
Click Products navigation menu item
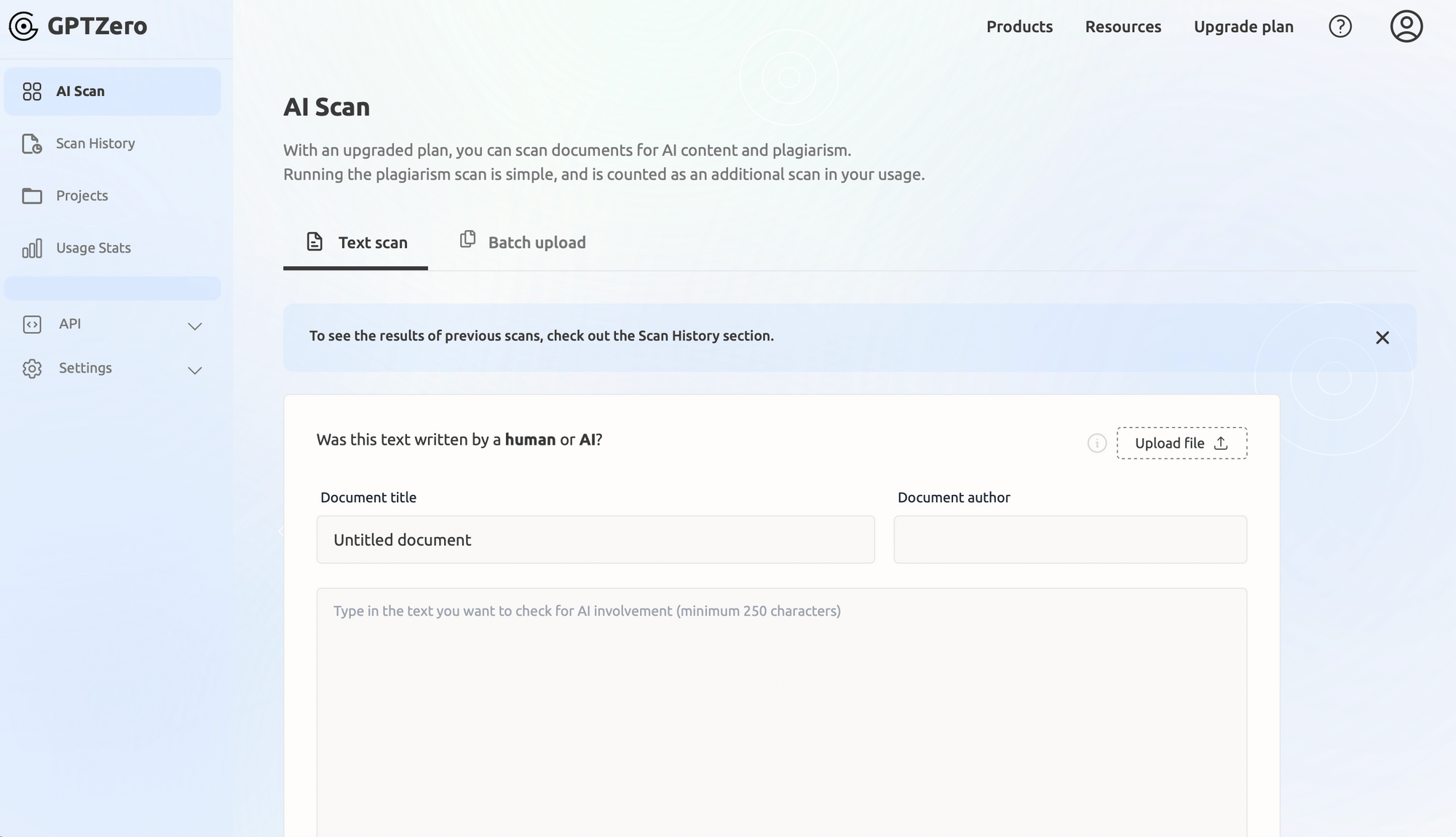(1019, 25)
